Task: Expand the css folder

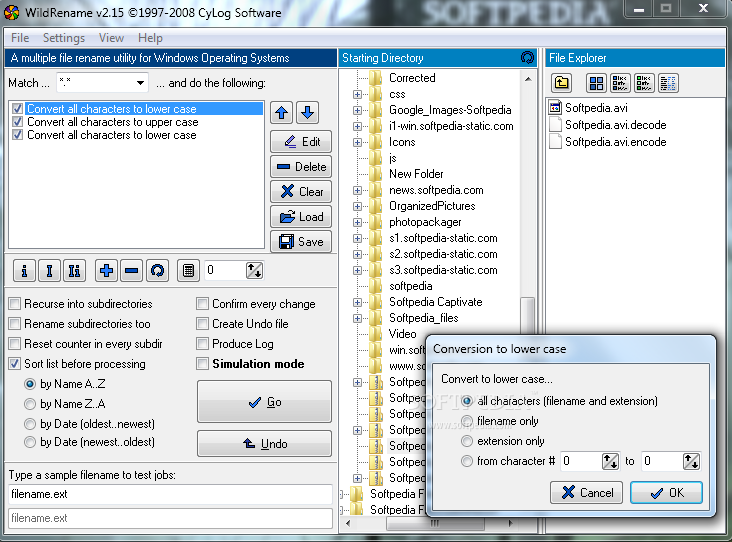Action: pyautogui.click(x=357, y=94)
